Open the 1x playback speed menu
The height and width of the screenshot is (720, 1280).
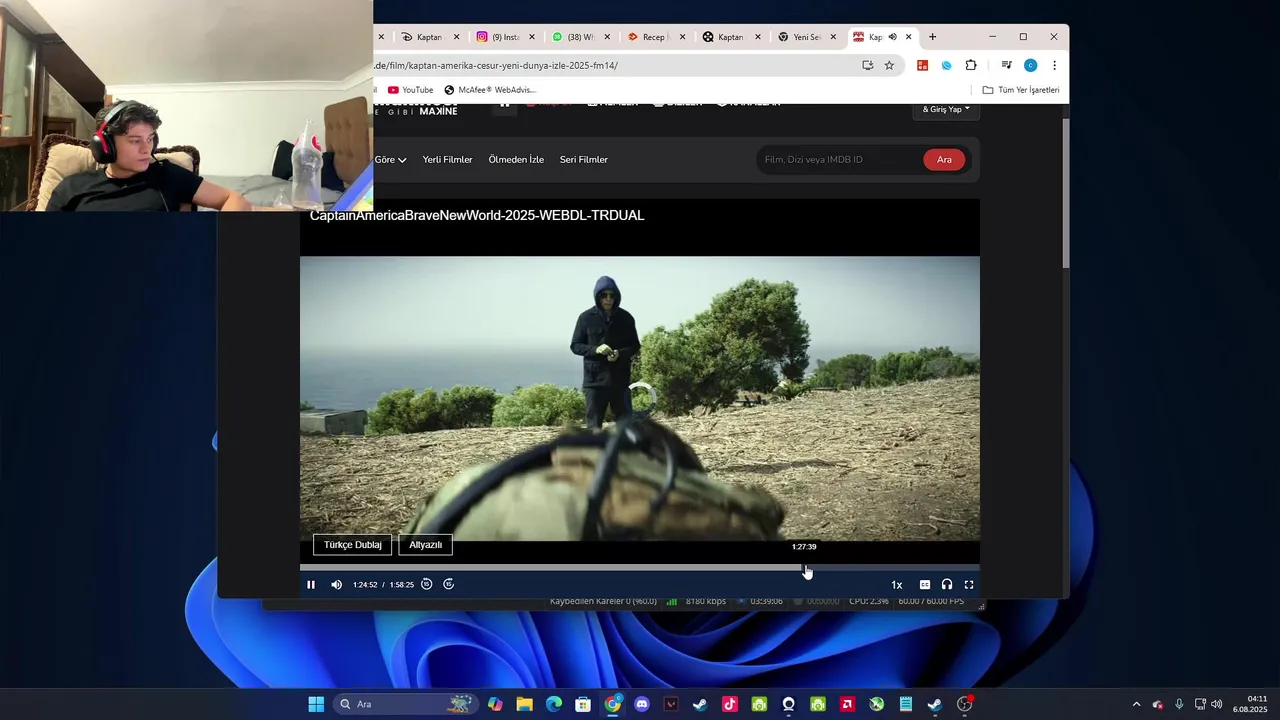point(897,585)
